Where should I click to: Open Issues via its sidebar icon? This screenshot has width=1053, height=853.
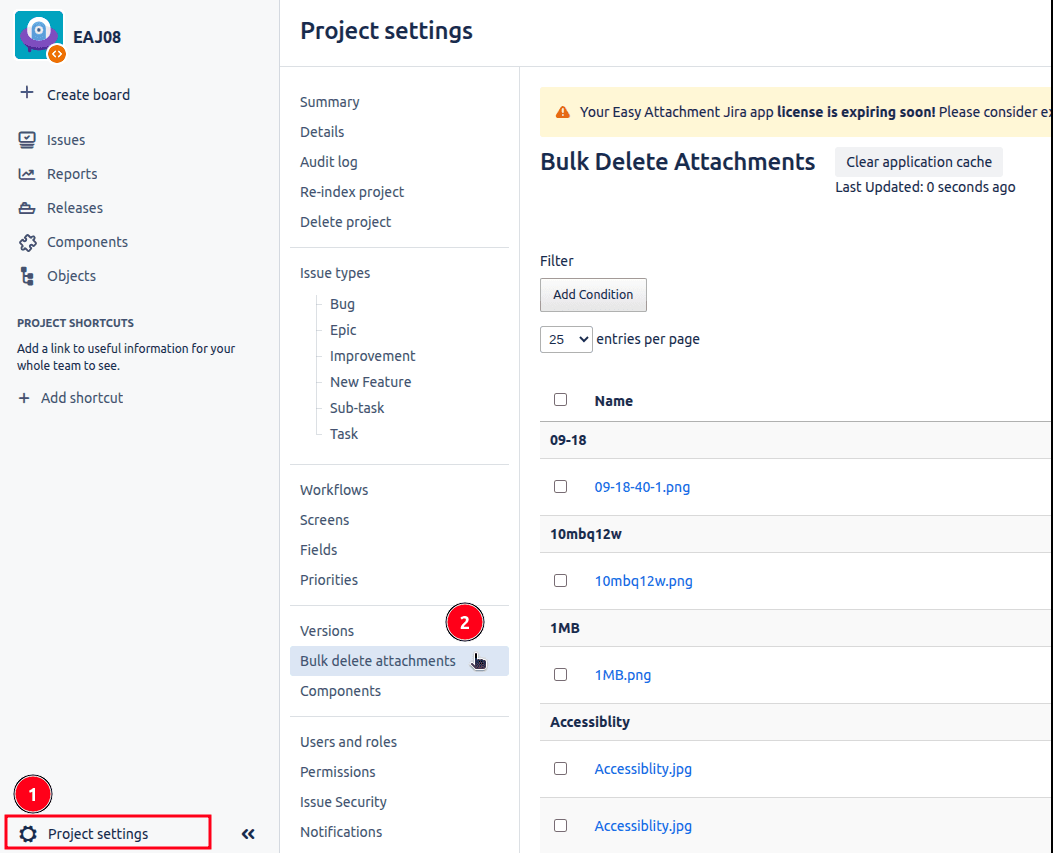pyautogui.click(x=28, y=140)
